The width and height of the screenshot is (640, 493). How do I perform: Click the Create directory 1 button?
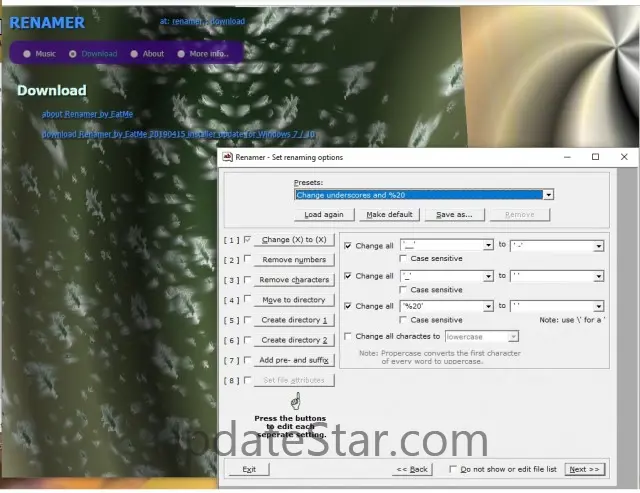pos(294,320)
